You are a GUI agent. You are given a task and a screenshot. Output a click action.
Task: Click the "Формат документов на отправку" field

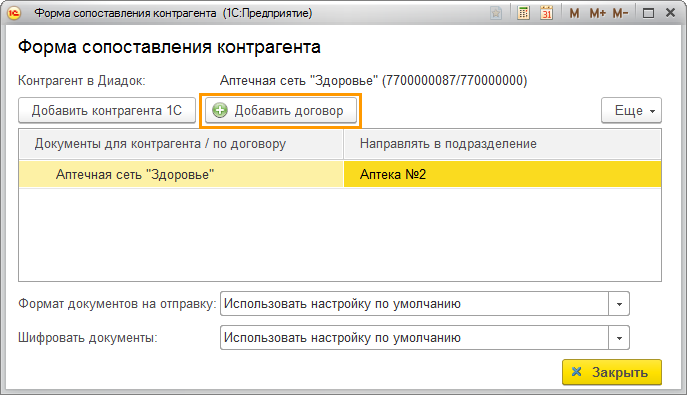coord(414,304)
